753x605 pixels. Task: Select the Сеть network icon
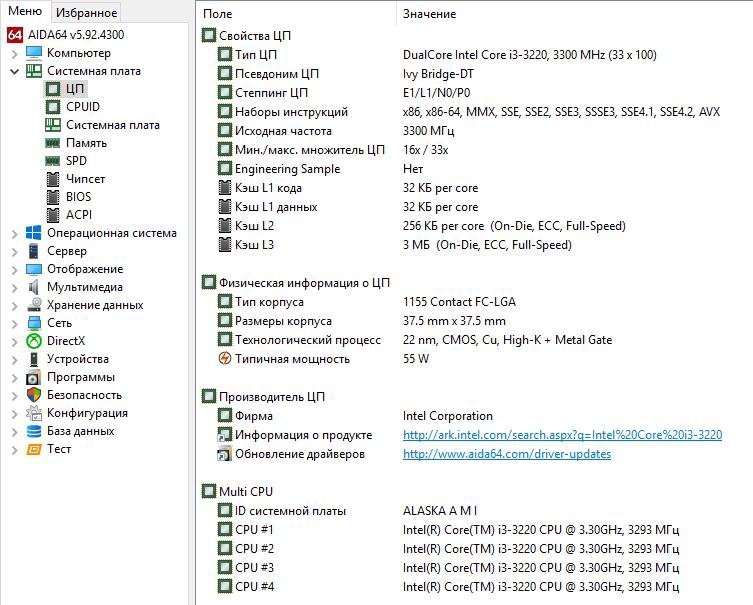(x=34, y=323)
